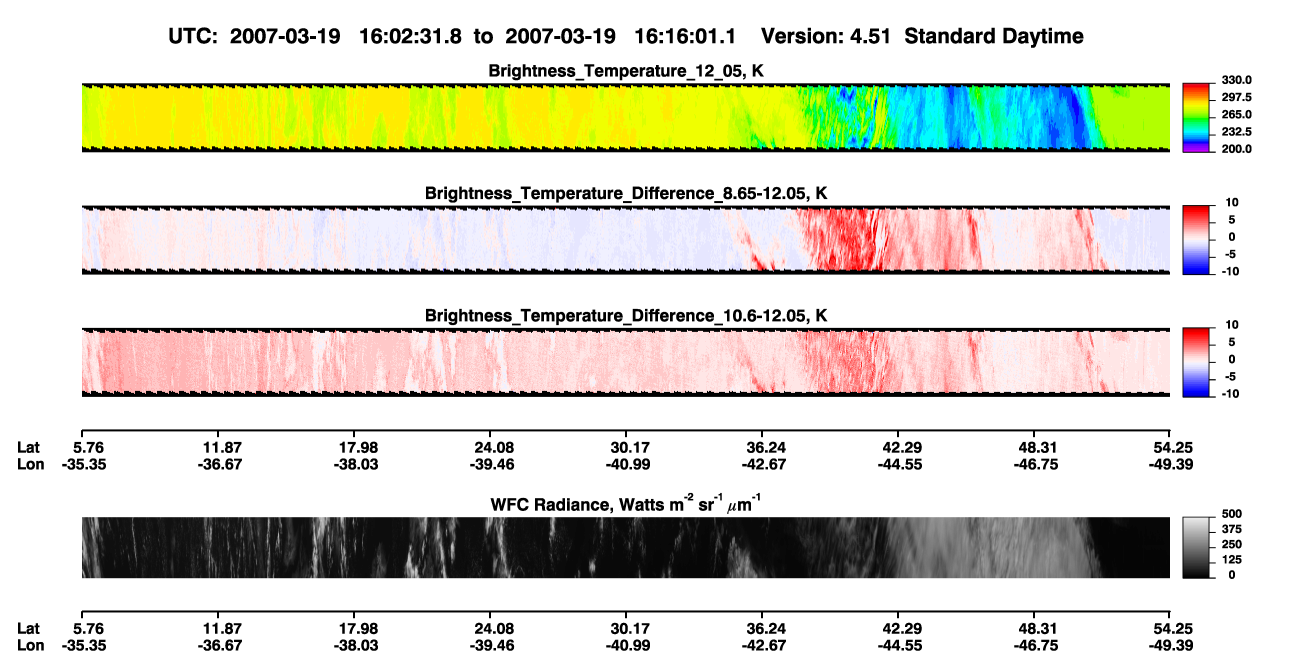
Task: Click the Brightness_Temperature_Difference_10.6-12.05, K title
Action: coord(626,315)
